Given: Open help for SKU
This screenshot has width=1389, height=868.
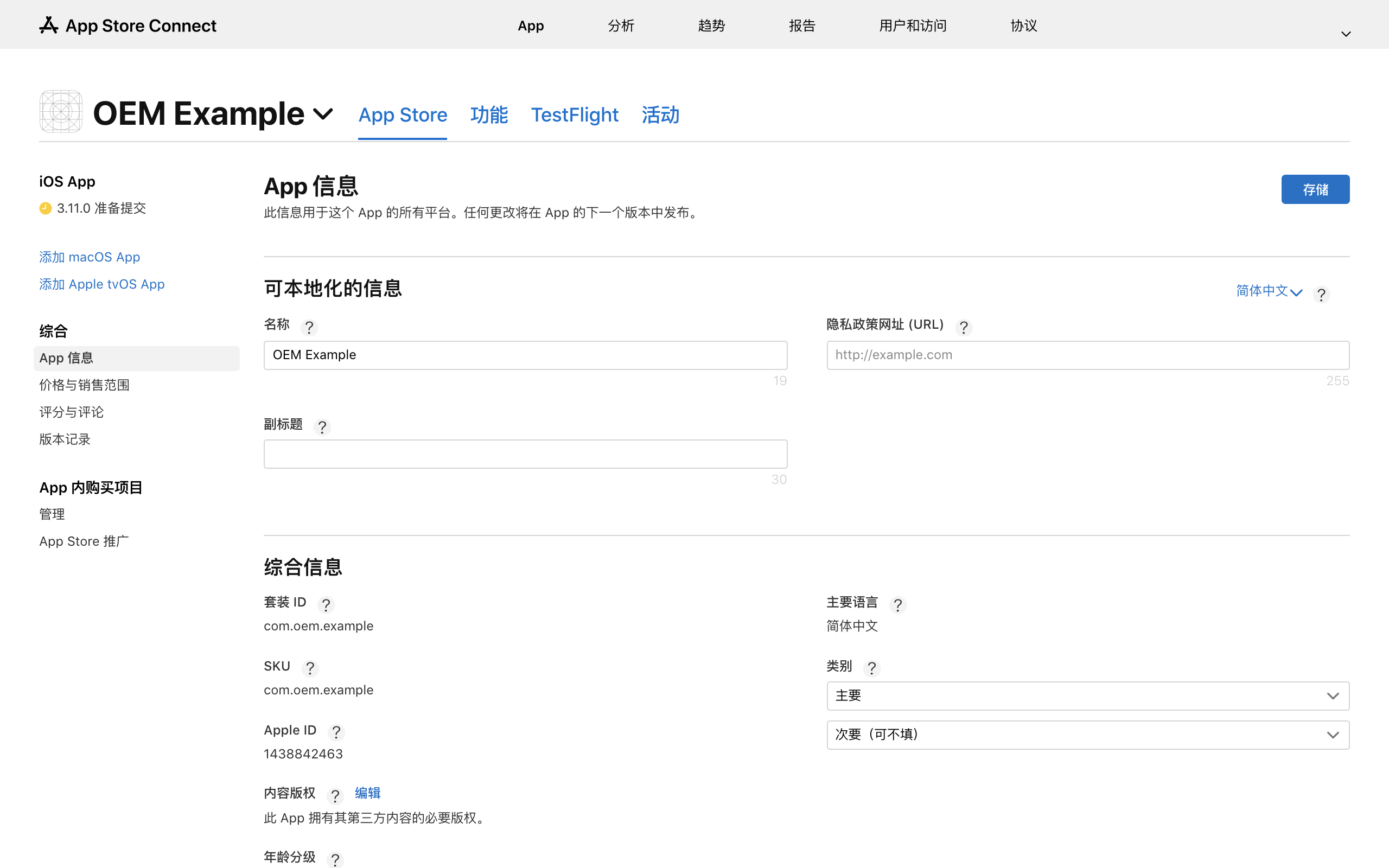Looking at the screenshot, I should tap(310, 668).
